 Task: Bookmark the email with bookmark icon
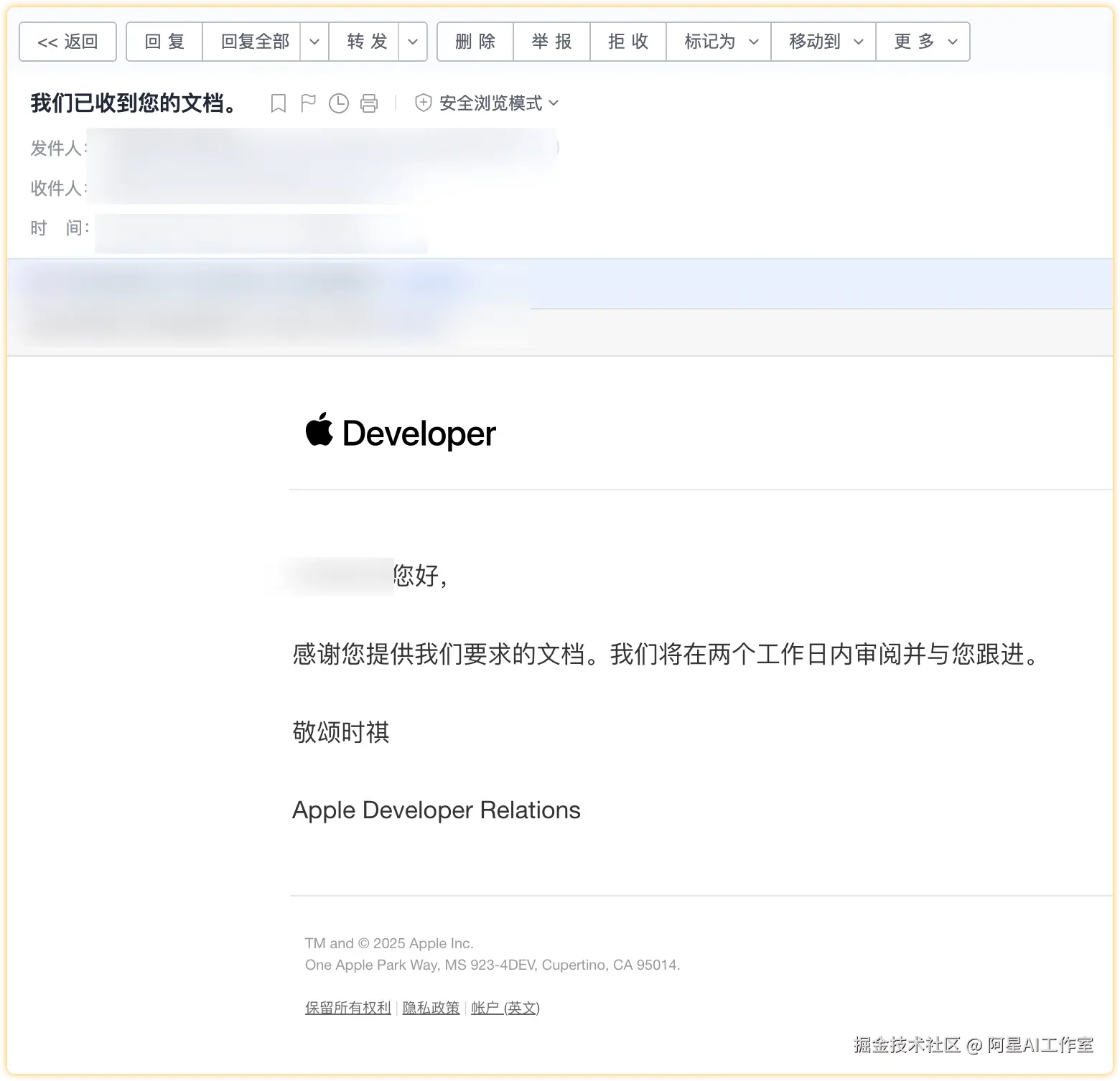tap(279, 103)
